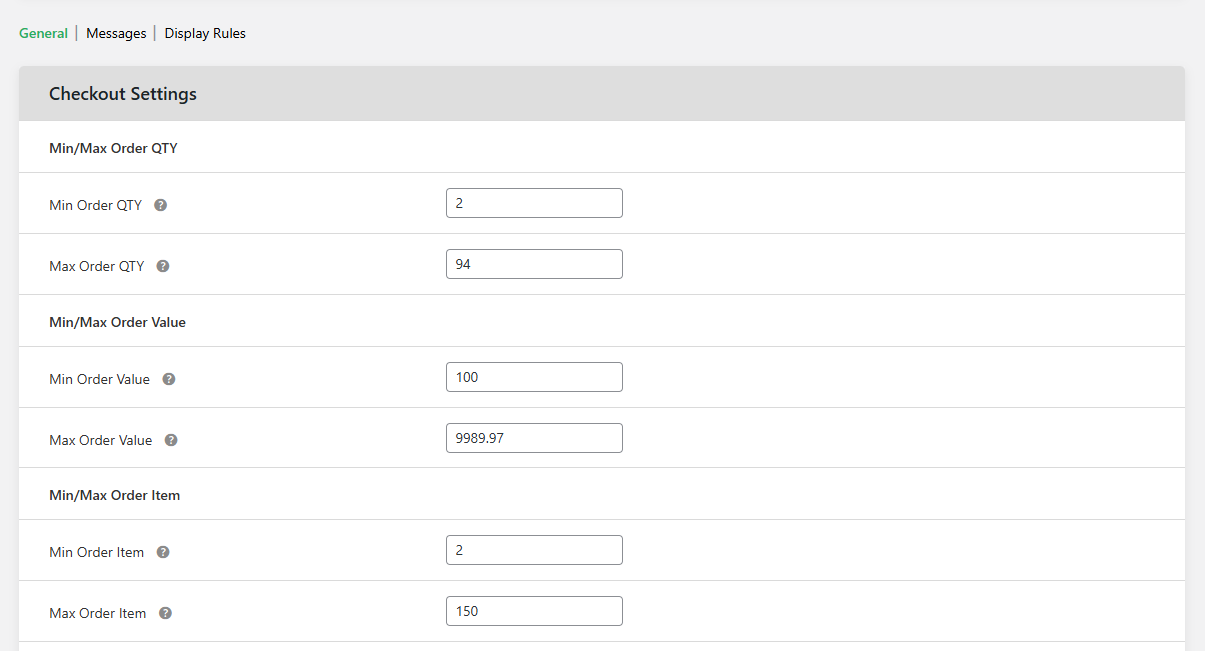Switch to the Display Rules tab
Screen dimensions: 1205x651
[205, 32]
